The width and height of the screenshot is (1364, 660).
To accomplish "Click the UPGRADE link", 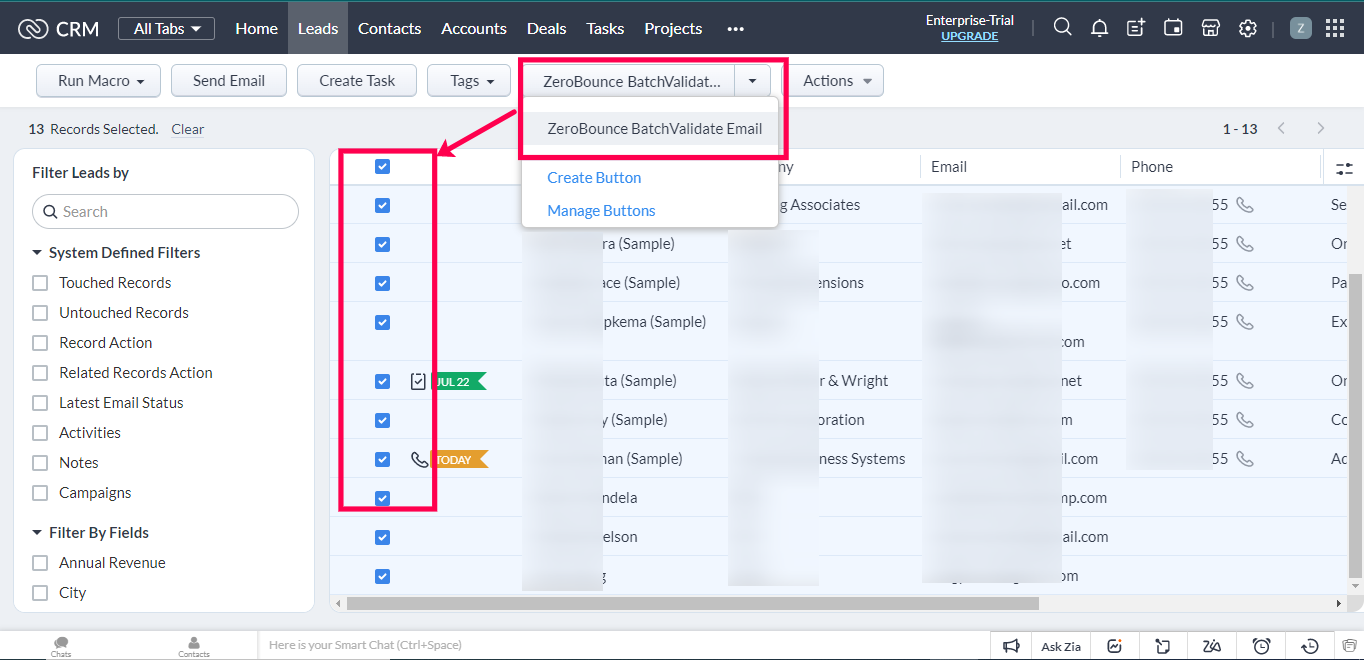I will tap(969, 36).
